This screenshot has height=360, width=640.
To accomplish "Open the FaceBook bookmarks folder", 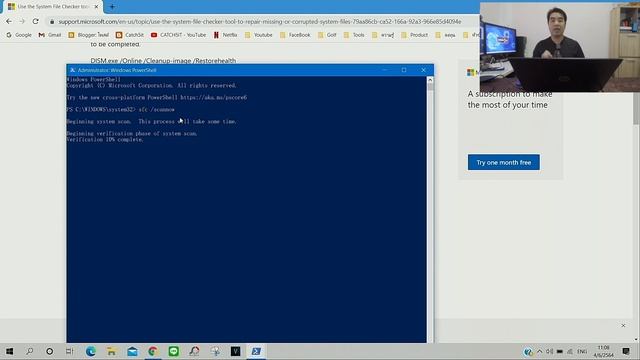I will tap(295, 35).
